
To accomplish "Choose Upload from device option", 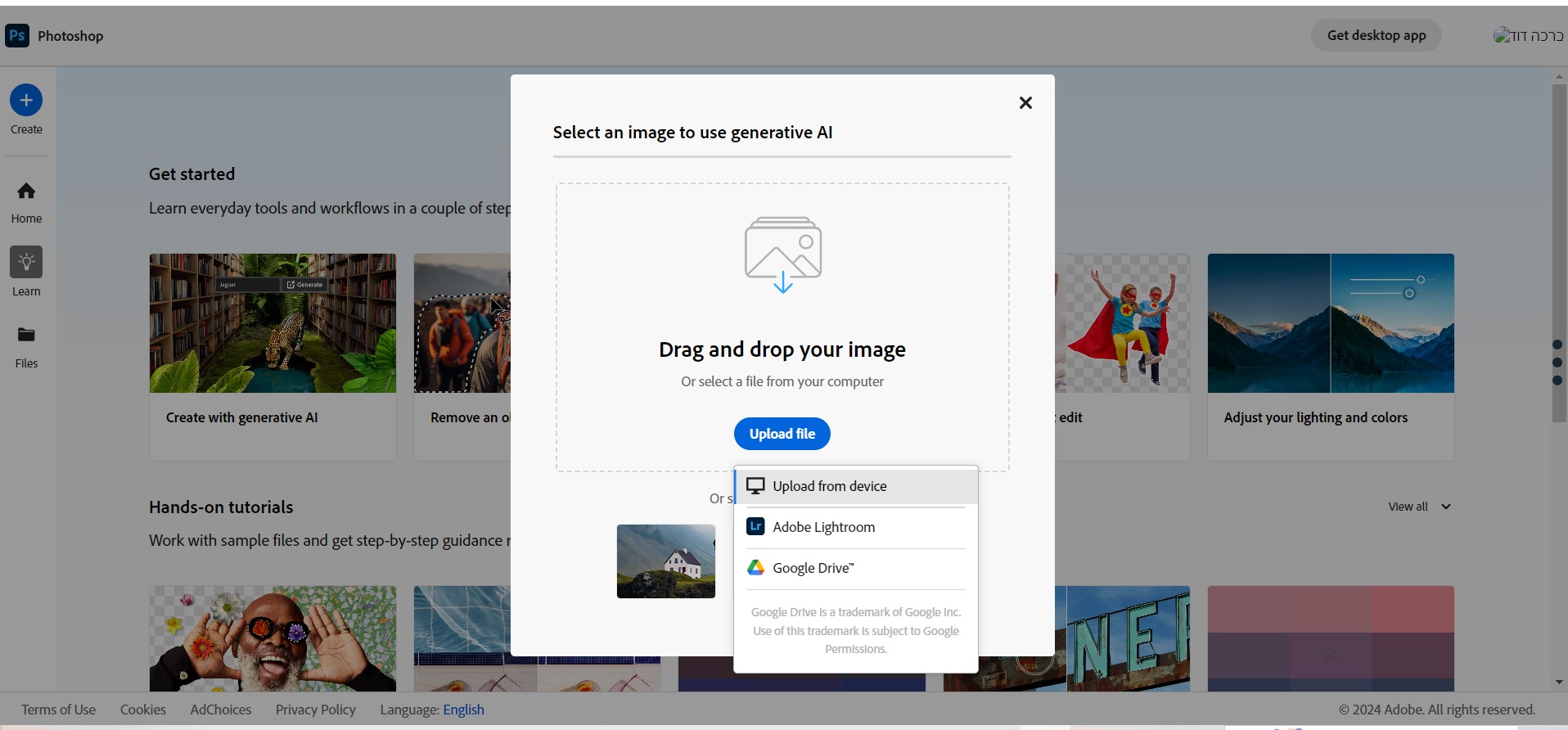I will [856, 486].
